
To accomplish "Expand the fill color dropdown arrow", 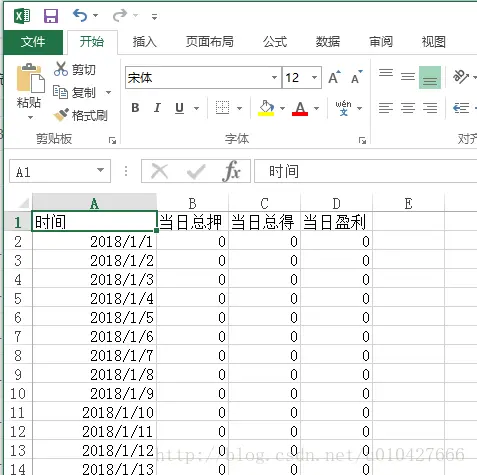I will coord(282,108).
